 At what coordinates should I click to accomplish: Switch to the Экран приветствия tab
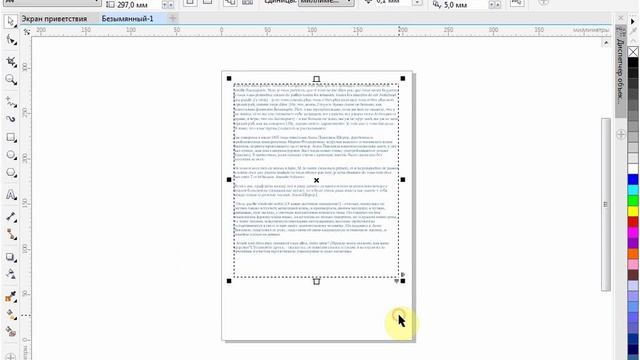pos(54,18)
